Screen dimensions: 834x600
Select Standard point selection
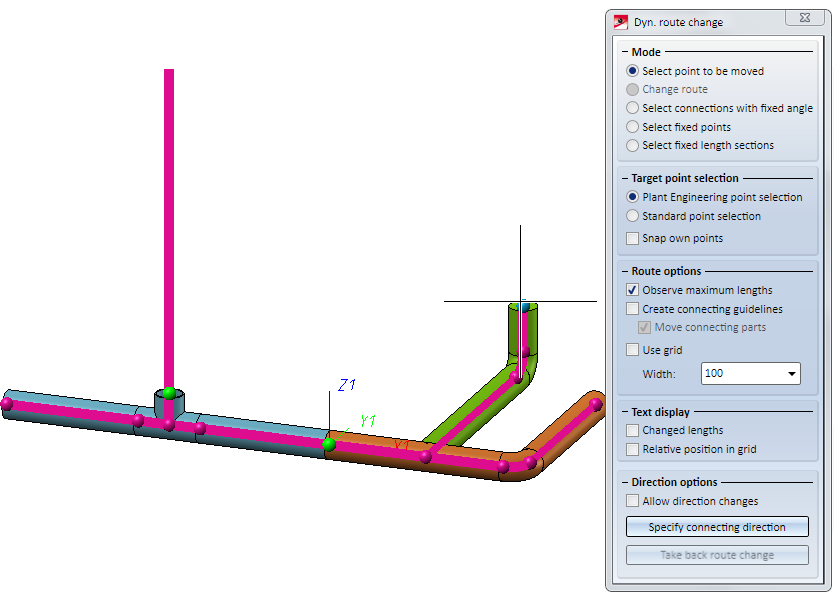click(632, 216)
